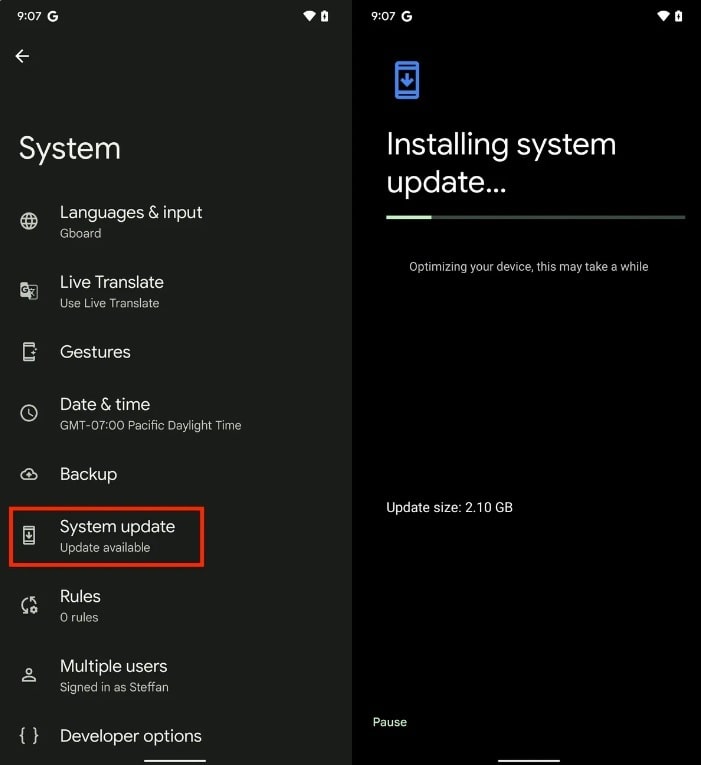
Task: Tap the back arrow on System screen
Action: click(x=22, y=56)
